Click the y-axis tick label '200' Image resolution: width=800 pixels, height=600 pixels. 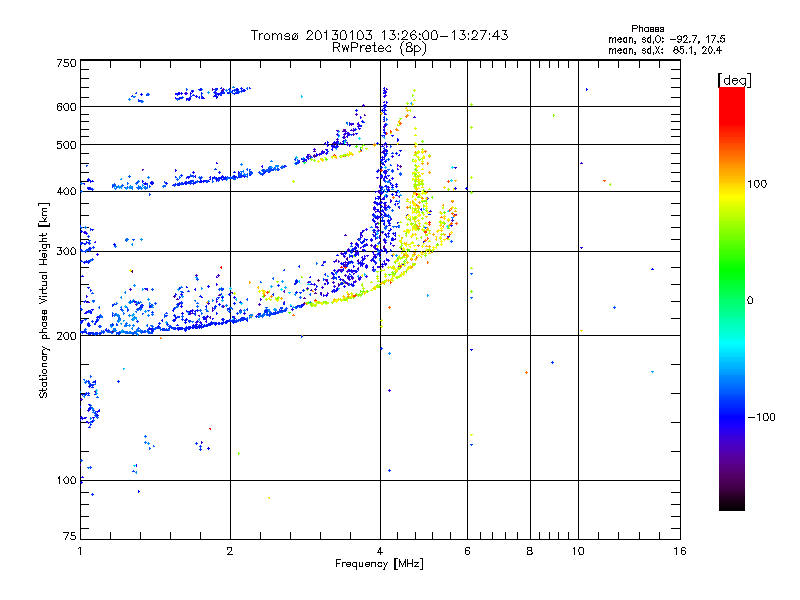[66, 336]
